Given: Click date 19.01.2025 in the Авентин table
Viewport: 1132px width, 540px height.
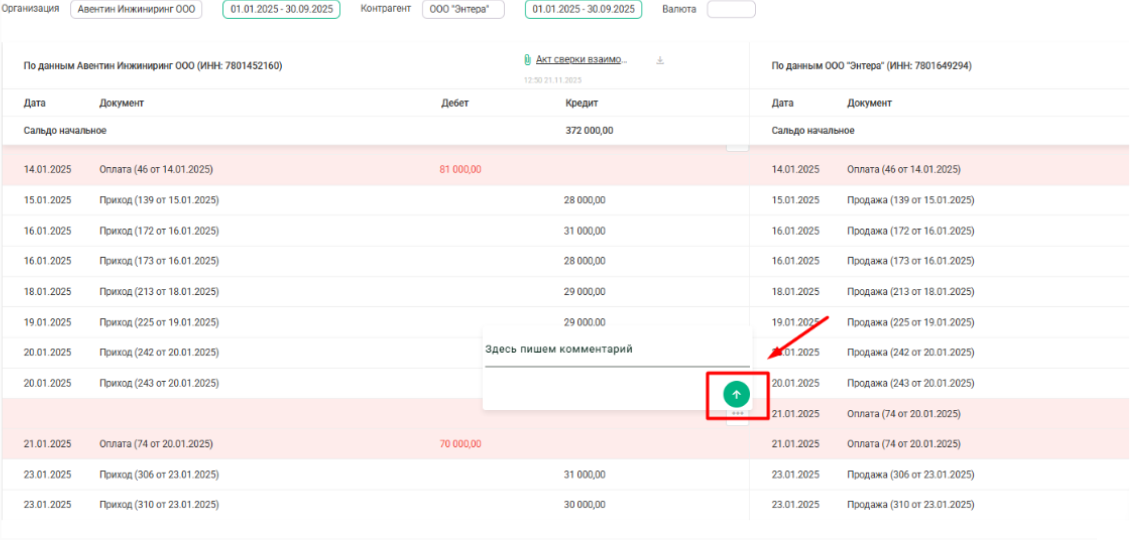Looking at the screenshot, I should pos(48,322).
